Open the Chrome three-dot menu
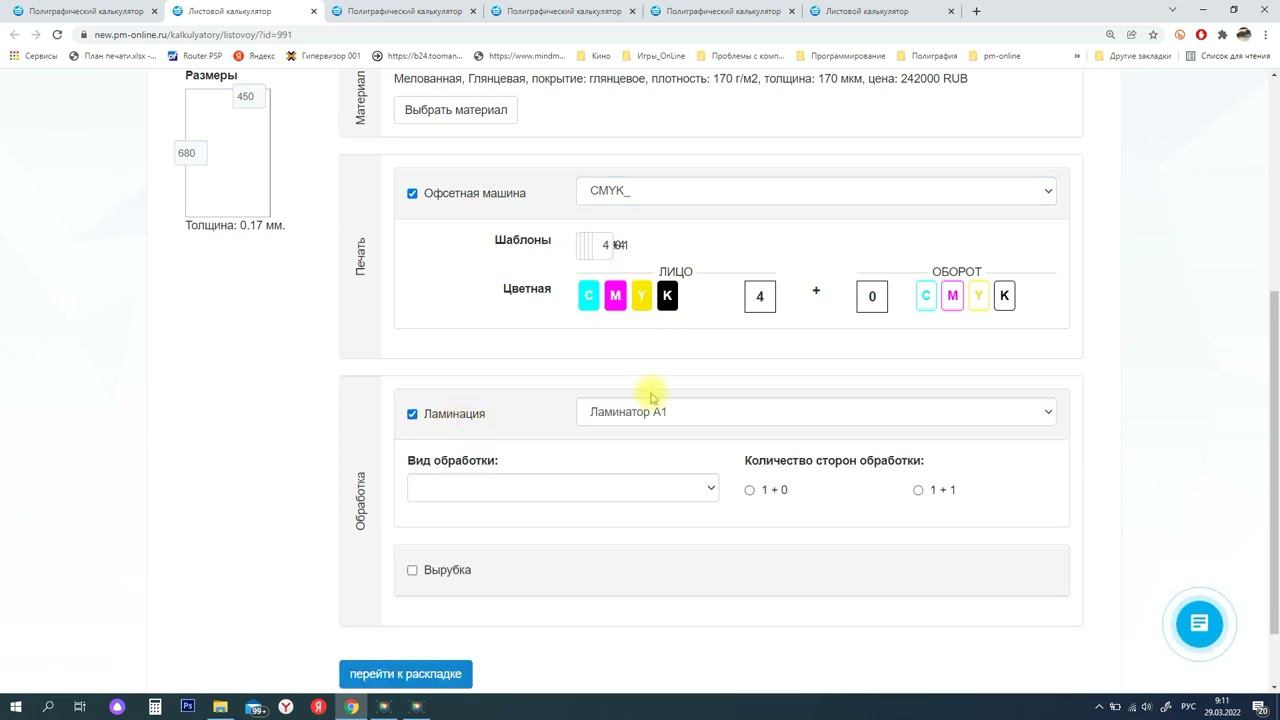The width and height of the screenshot is (1280, 720). pyautogui.click(x=1265, y=34)
